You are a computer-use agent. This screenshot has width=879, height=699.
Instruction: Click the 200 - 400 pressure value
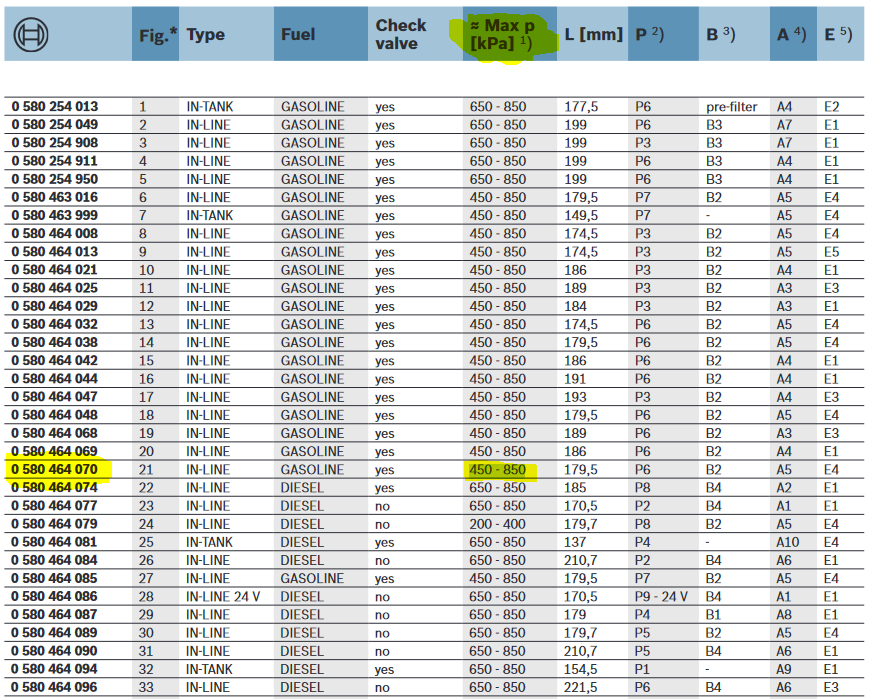498,524
